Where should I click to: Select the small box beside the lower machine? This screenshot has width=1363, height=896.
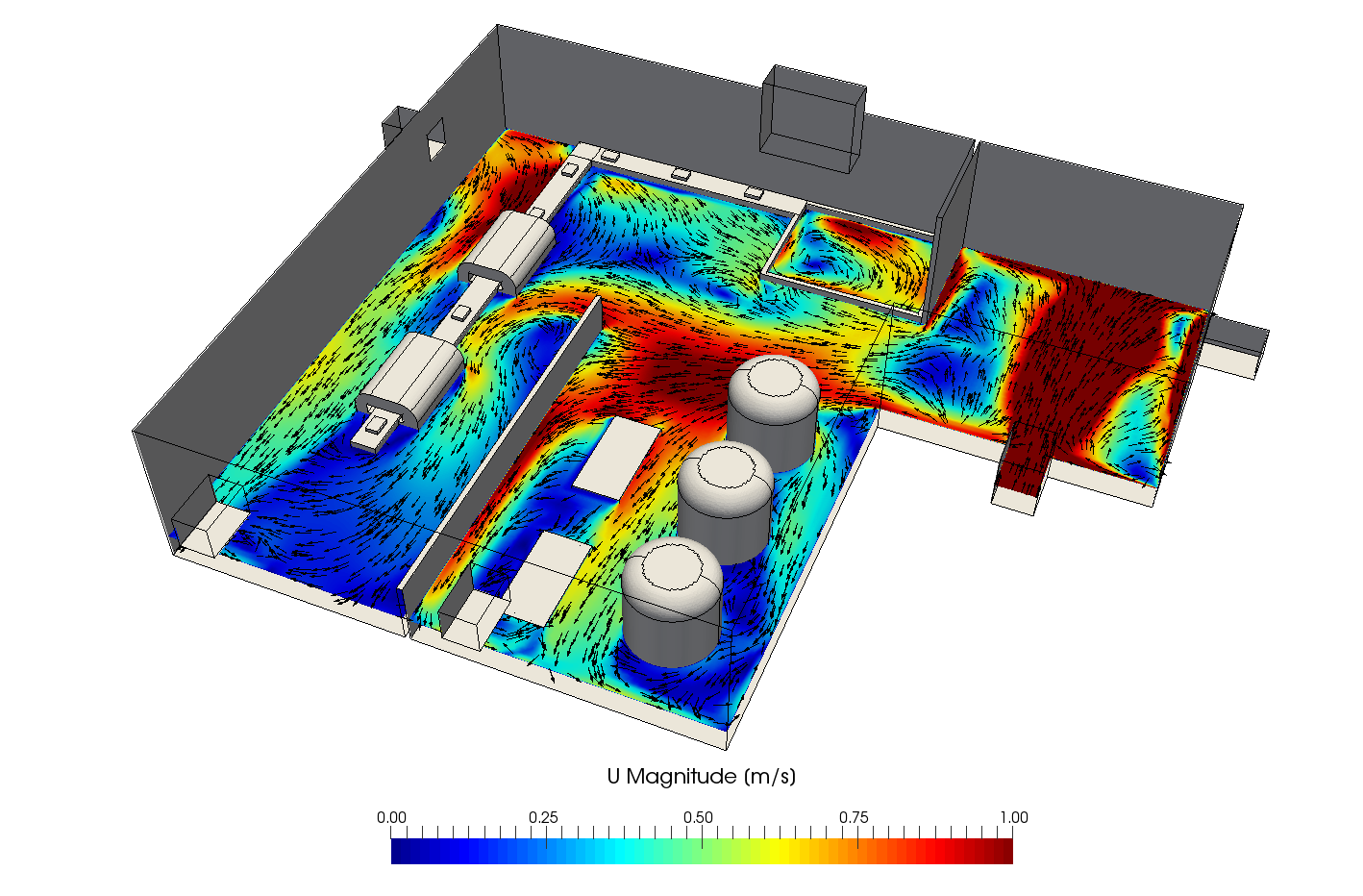376,427
